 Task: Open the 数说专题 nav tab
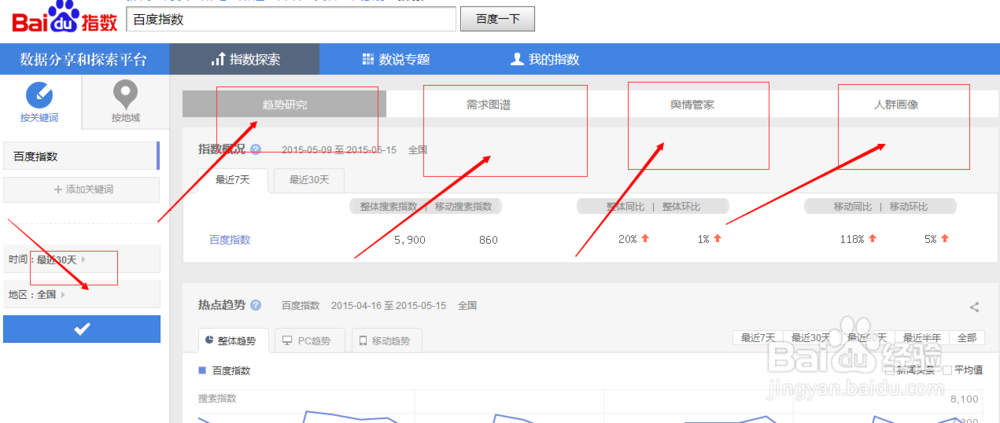click(395, 59)
